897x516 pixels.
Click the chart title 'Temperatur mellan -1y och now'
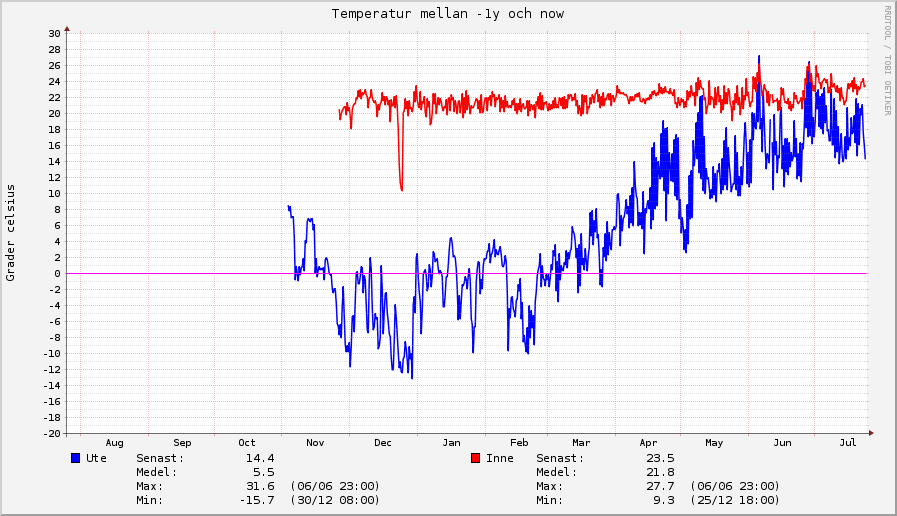point(447,14)
